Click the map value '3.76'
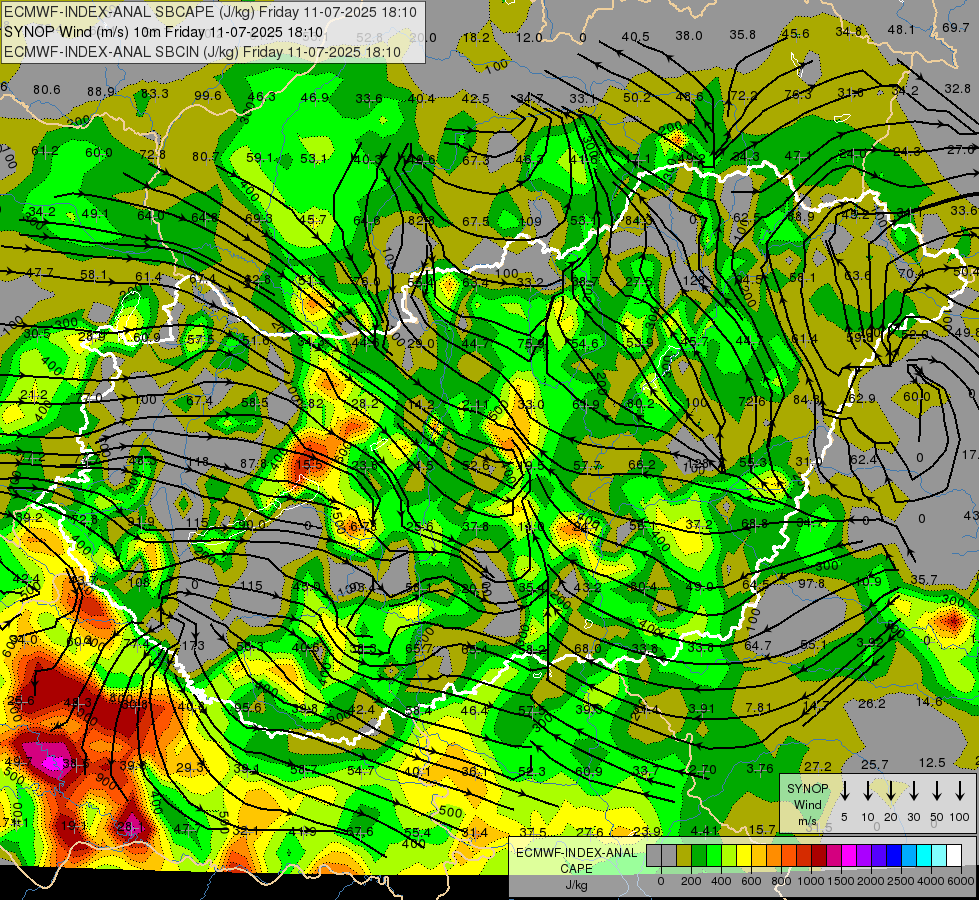The width and height of the screenshot is (979, 900). (760, 768)
